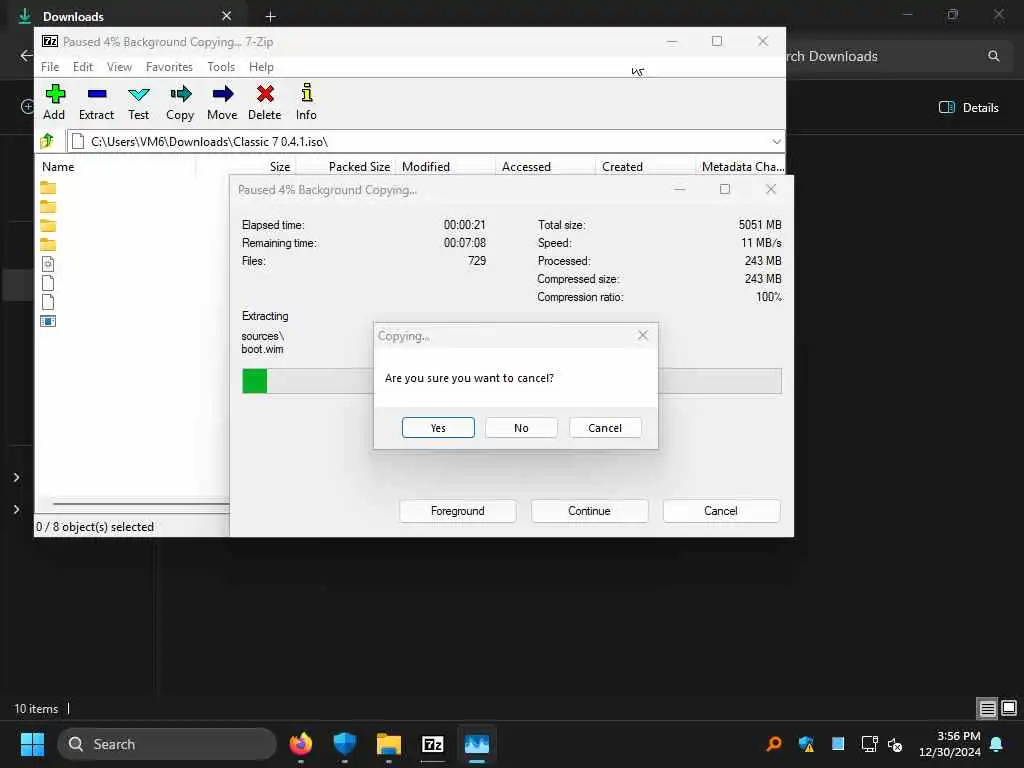Go up one folder level icon

click(x=47, y=141)
